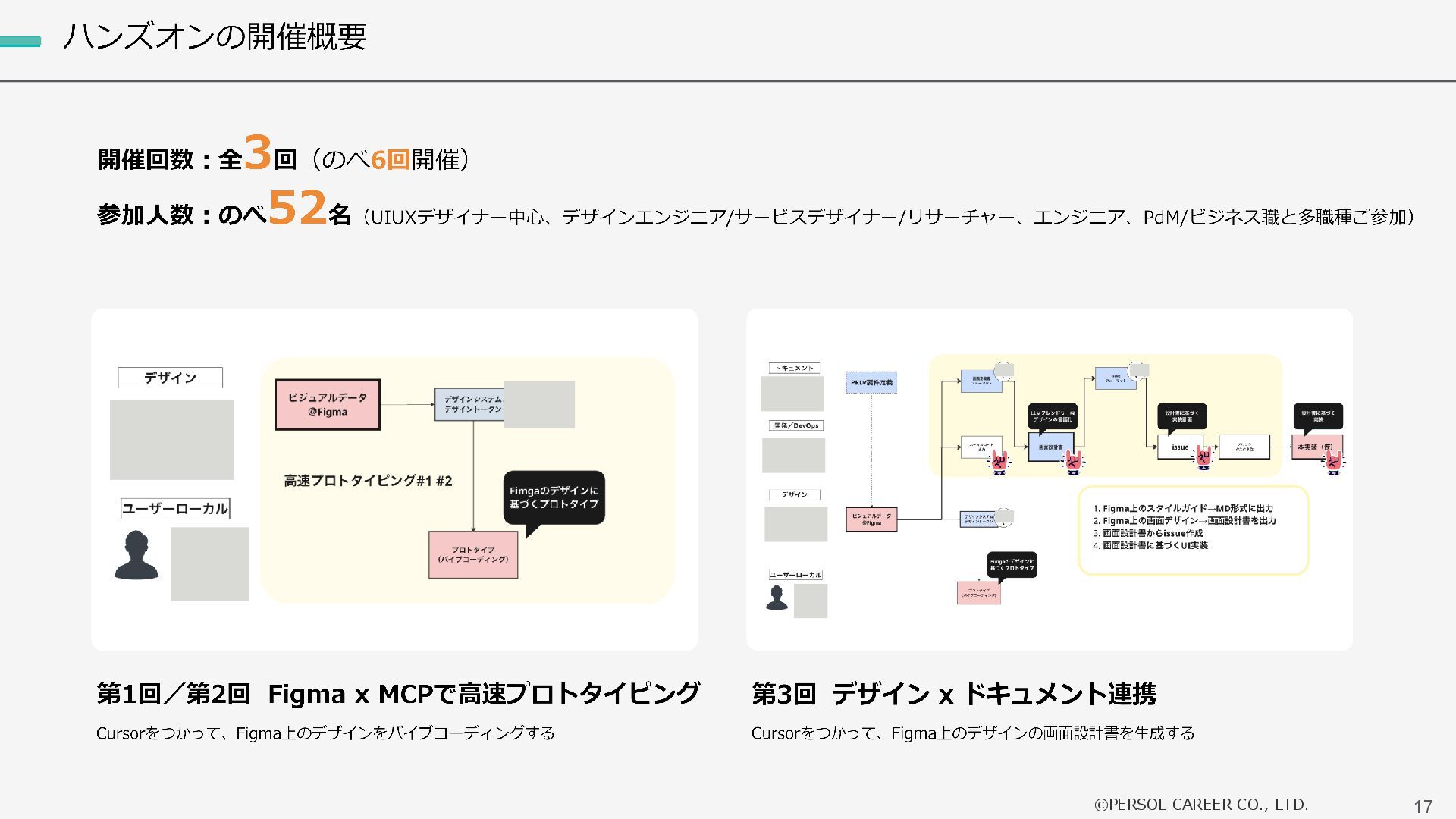
Task: Click the ユーザーローカル label in left diagram
Action: [x=175, y=509]
